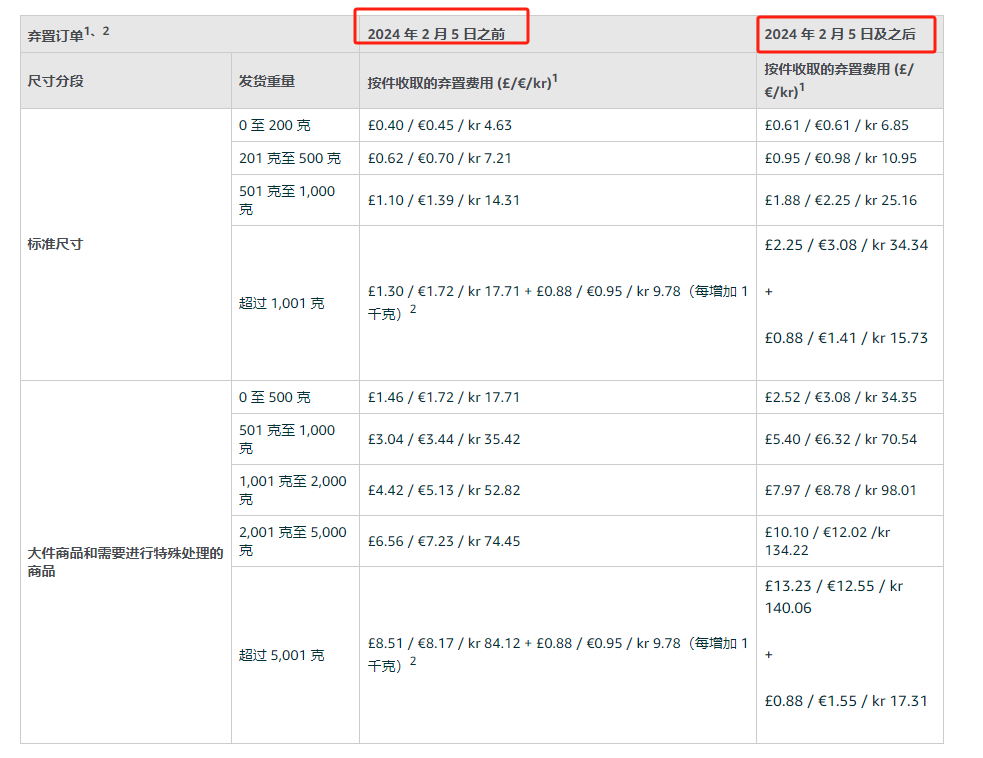Click the '201 克至 500 克' weight cell
Image resolution: width=983 pixels, height=758 pixels.
[290, 158]
